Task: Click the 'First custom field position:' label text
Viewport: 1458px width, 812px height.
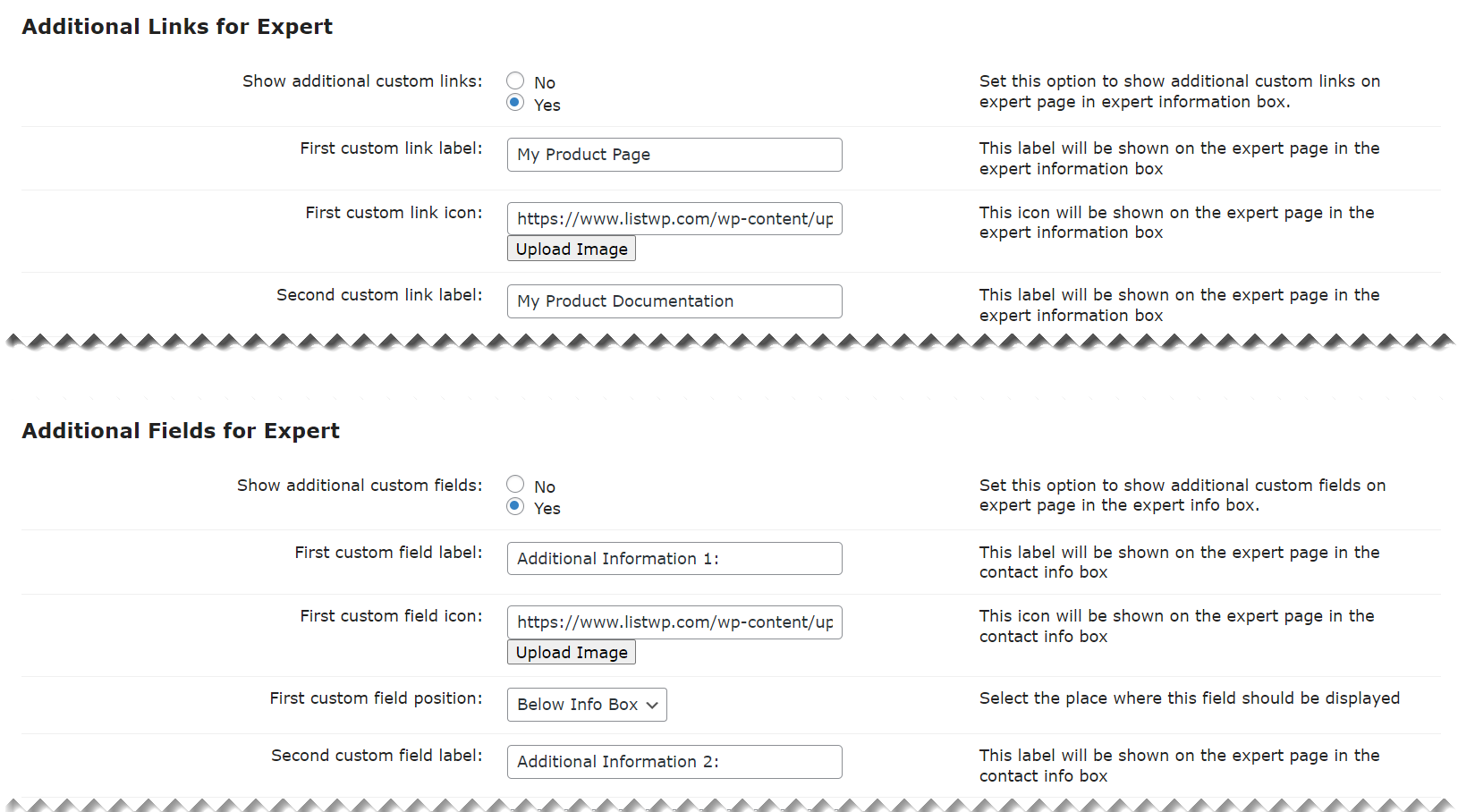Action: 376,698
